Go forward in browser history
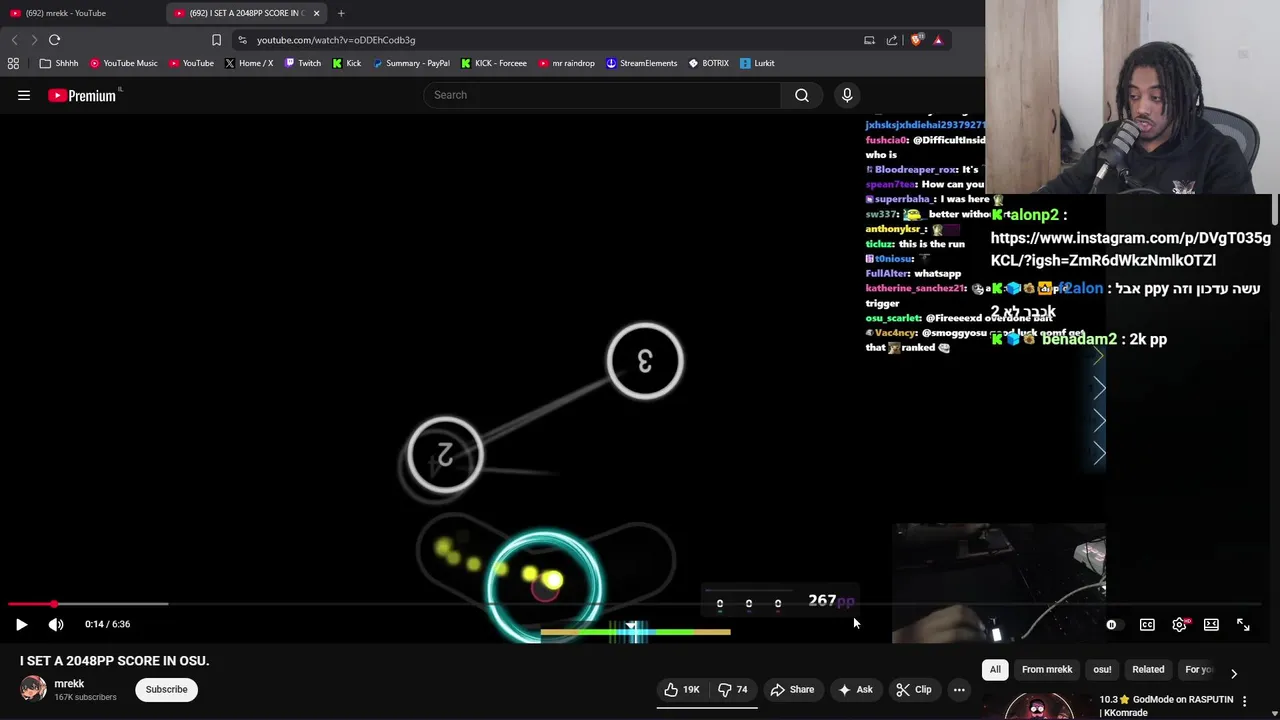1280x720 pixels. point(34,40)
